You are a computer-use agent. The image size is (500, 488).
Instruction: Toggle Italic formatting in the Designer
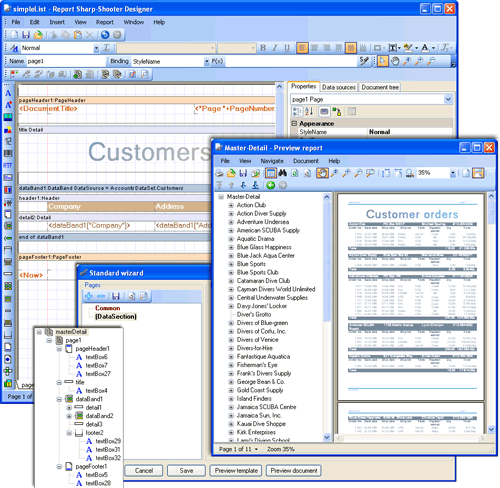point(275,48)
